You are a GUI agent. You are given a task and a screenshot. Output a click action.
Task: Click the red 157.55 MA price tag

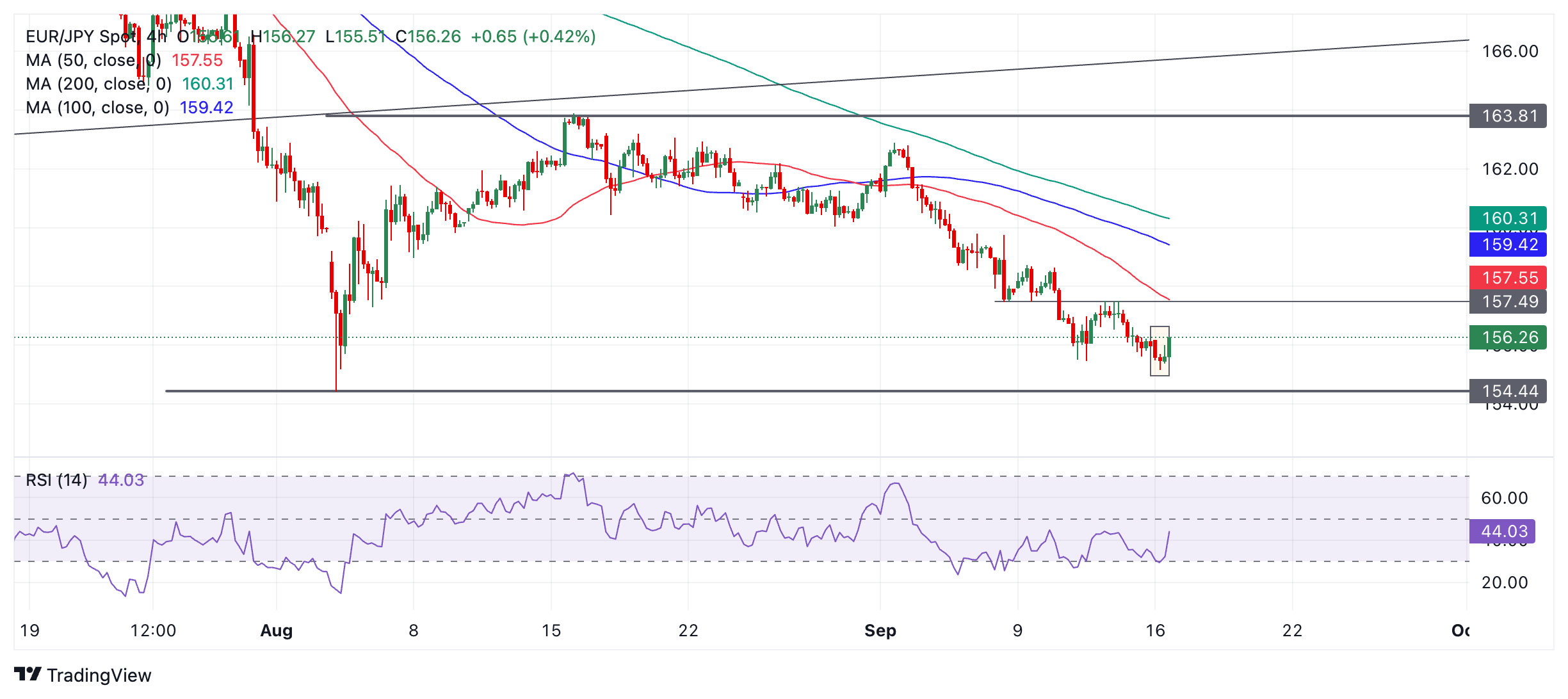[1507, 278]
